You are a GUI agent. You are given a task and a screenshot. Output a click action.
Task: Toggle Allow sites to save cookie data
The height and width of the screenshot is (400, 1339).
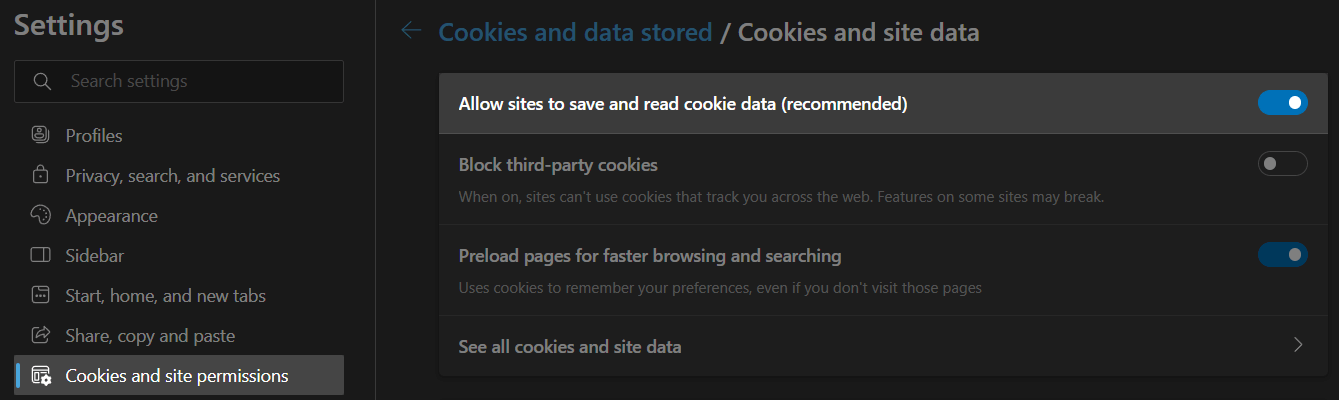pyautogui.click(x=1282, y=103)
